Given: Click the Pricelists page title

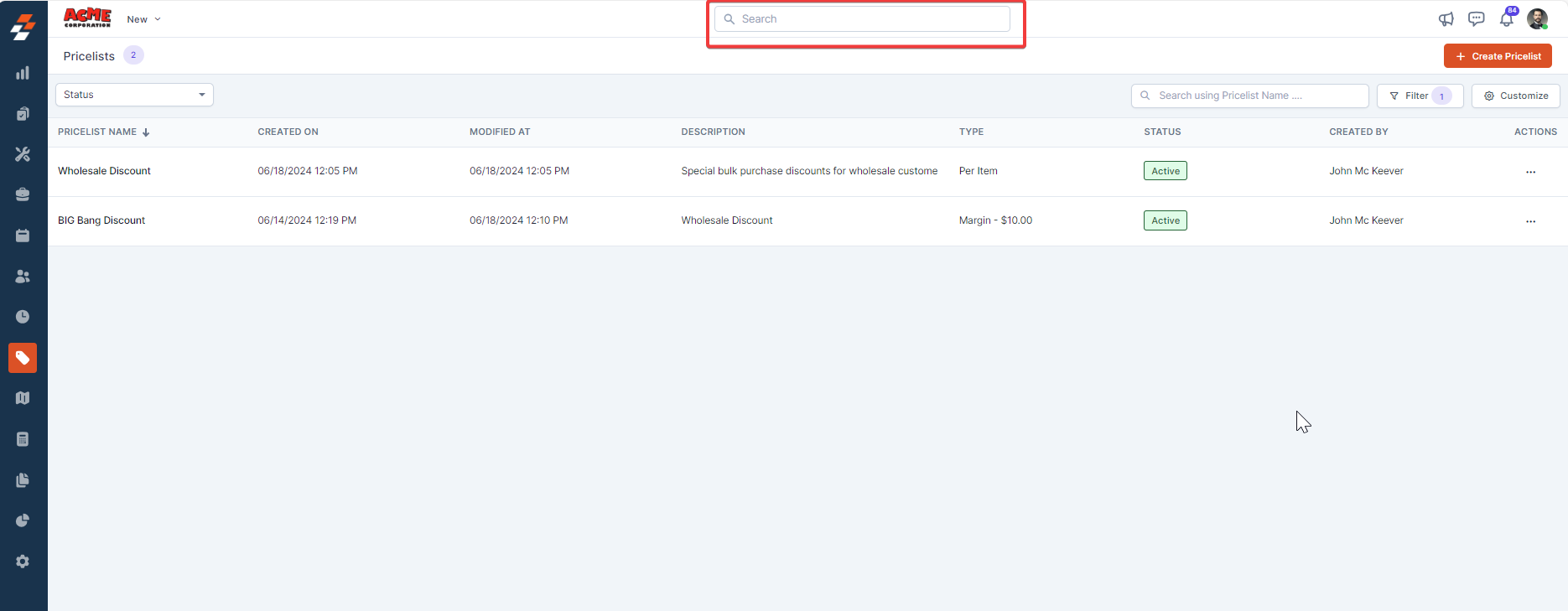Looking at the screenshot, I should pos(89,56).
